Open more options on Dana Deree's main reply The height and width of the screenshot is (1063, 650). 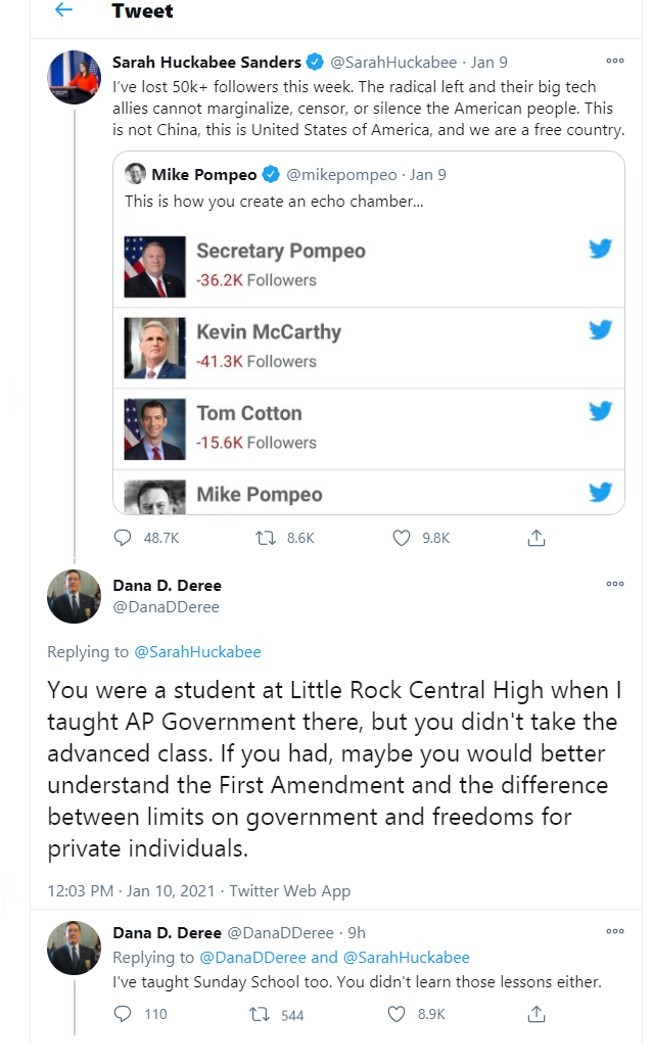pyautogui.click(x=615, y=585)
